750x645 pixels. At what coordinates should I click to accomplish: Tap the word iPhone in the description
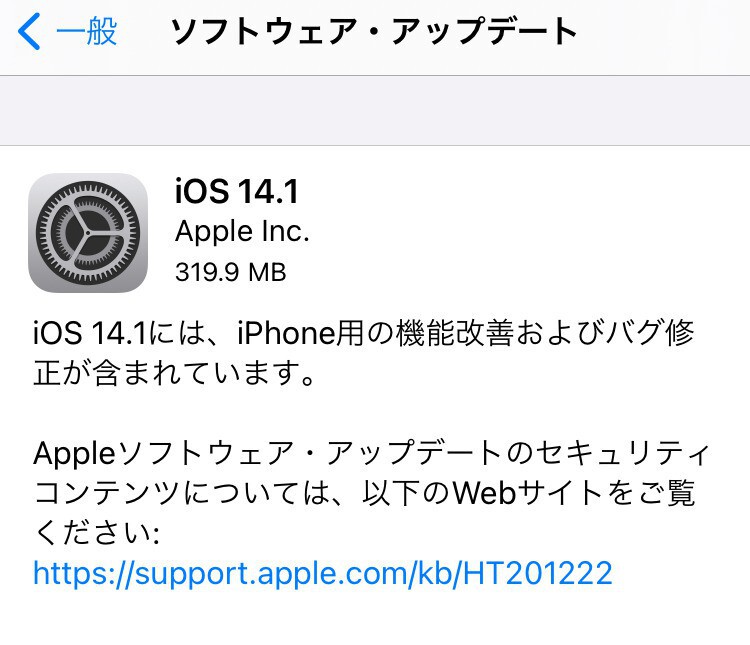(x=286, y=333)
